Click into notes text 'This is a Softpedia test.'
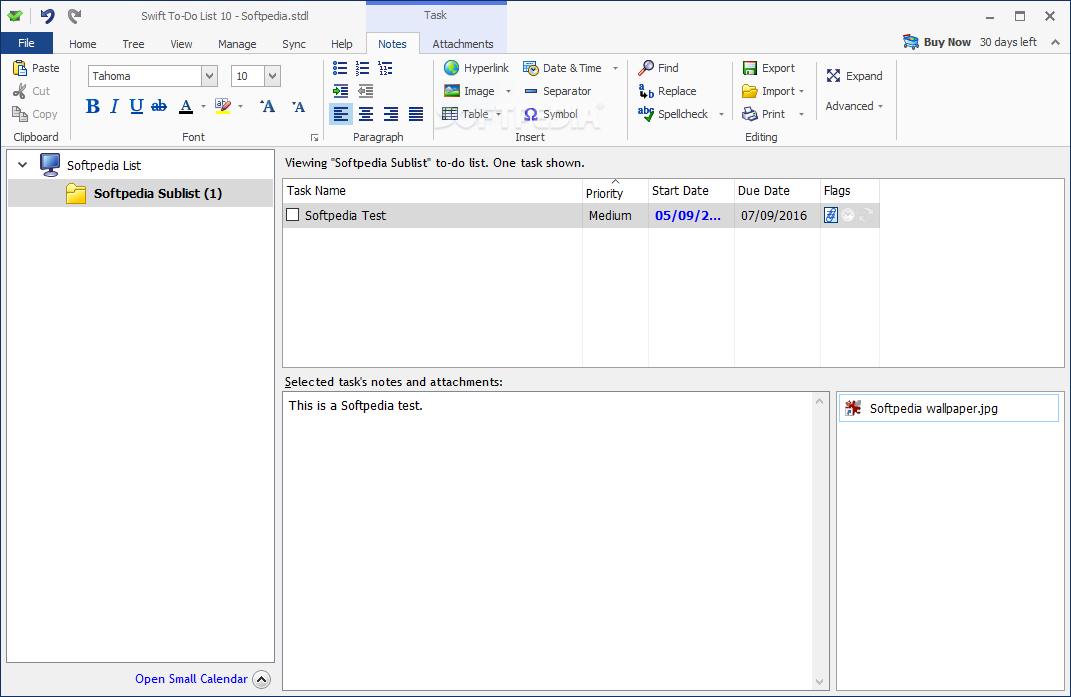 pyautogui.click(x=355, y=405)
